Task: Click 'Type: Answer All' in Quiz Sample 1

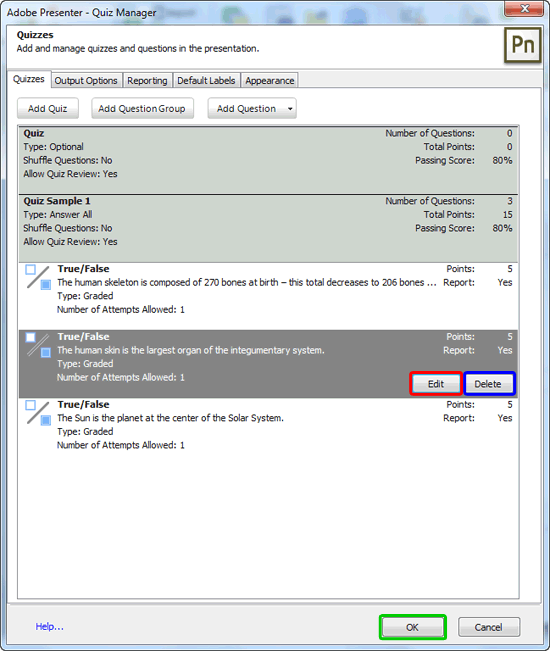Action: [58, 215]
